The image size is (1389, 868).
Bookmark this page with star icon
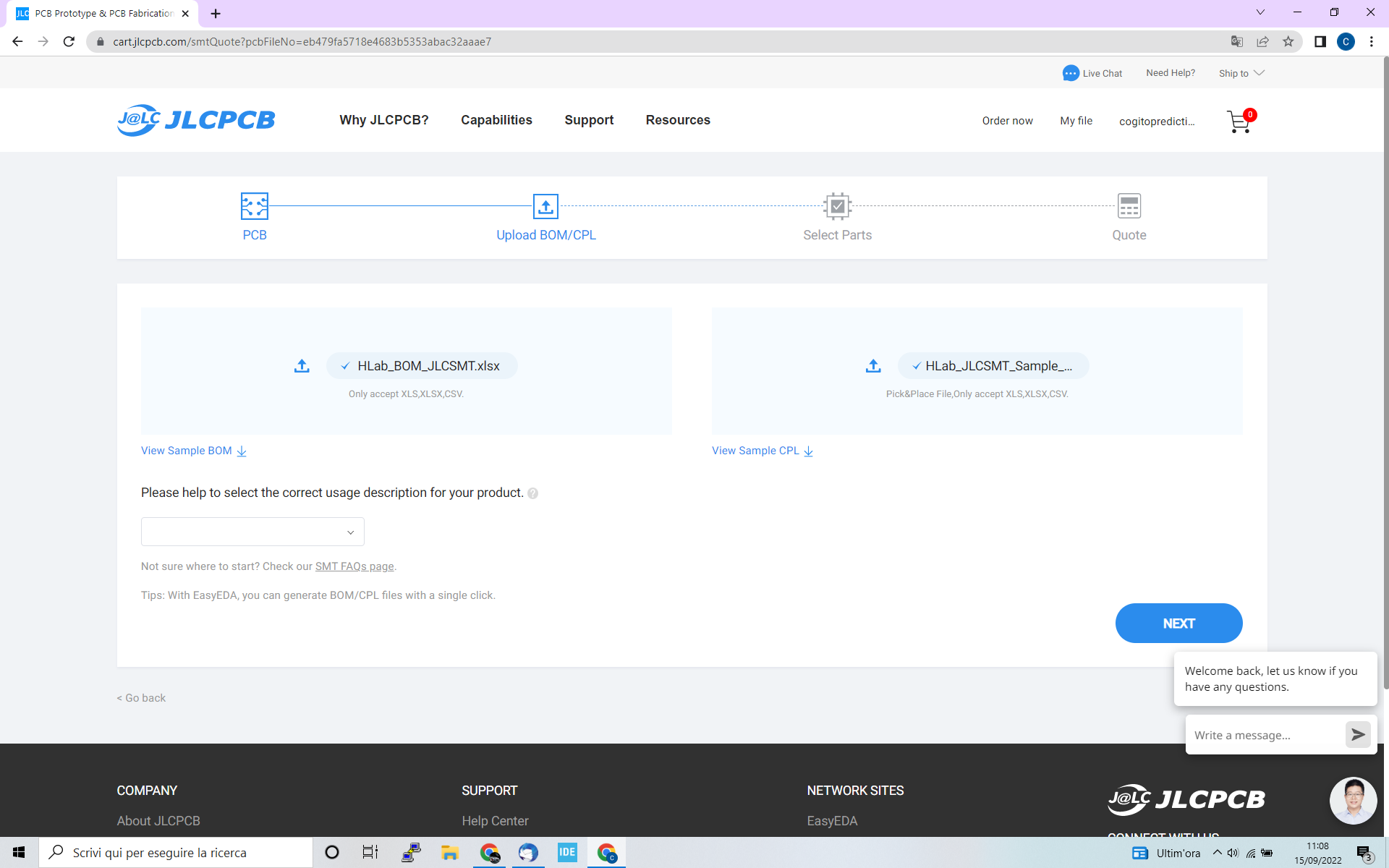(1288, 42)
